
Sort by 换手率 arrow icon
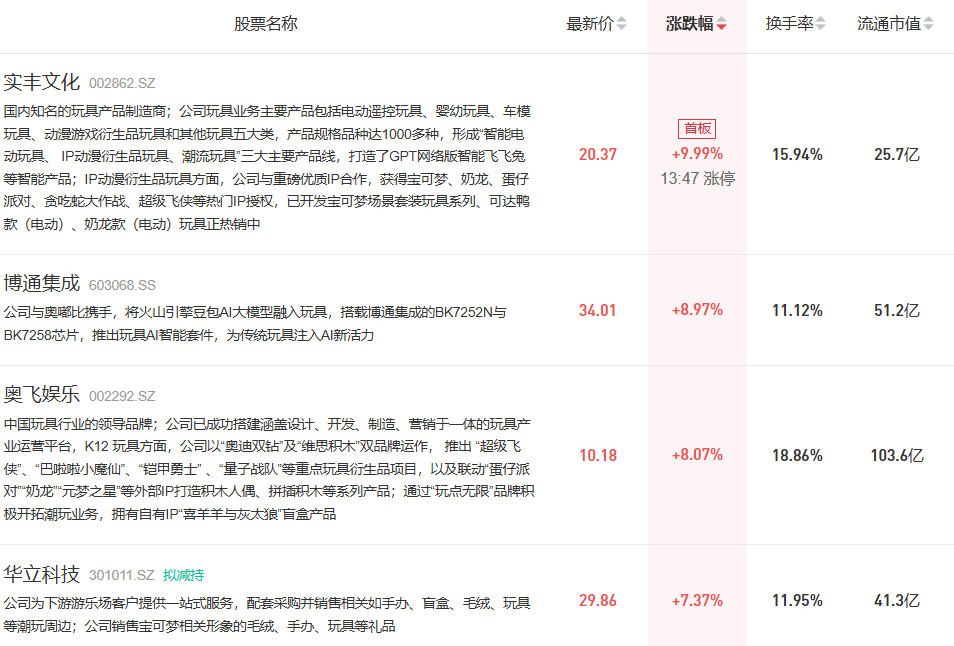point(820,24)
